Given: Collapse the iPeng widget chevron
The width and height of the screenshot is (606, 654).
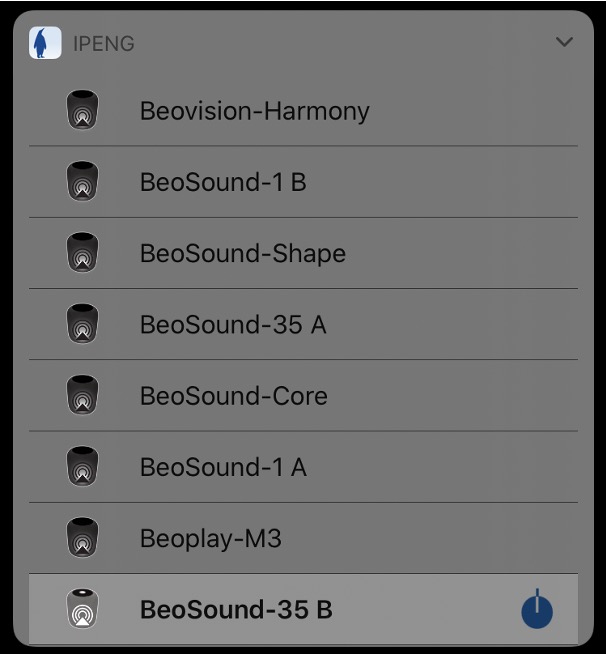Looking at the screenshot, I should pos(564,42).
